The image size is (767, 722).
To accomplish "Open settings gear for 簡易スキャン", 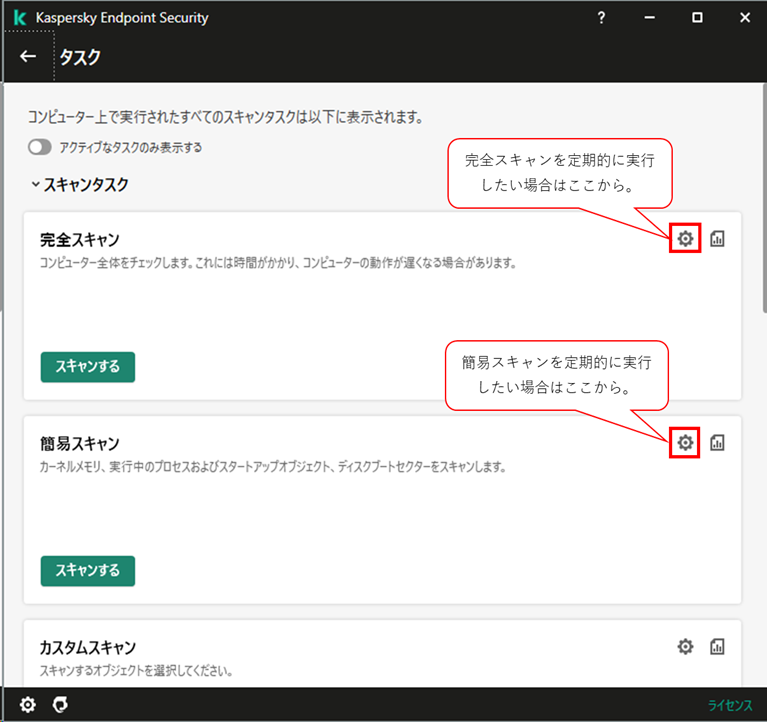I will coord(685,442).
